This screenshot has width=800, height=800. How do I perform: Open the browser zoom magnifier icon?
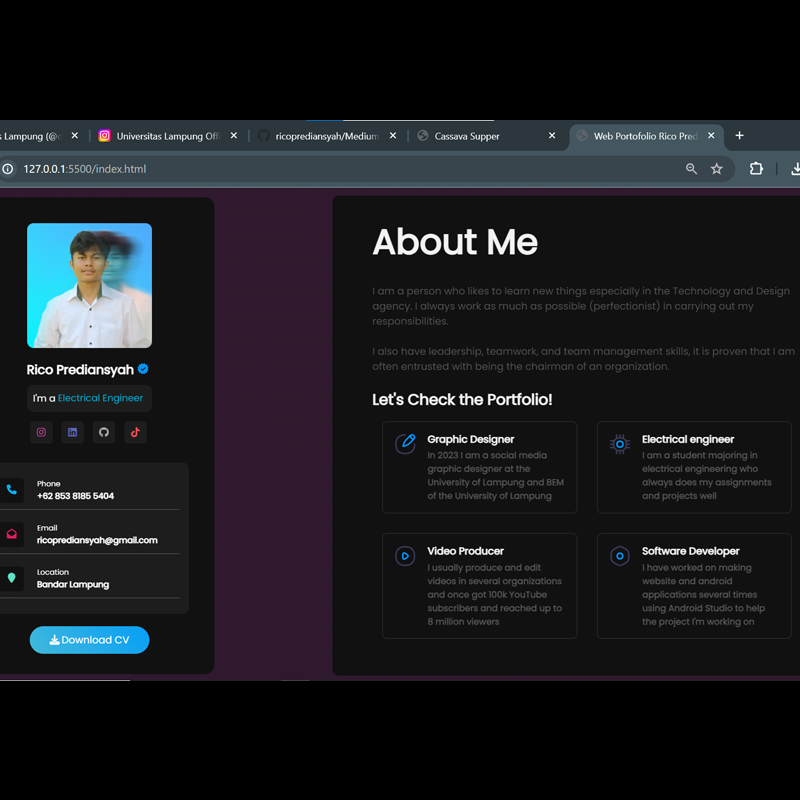coord(691,169)
